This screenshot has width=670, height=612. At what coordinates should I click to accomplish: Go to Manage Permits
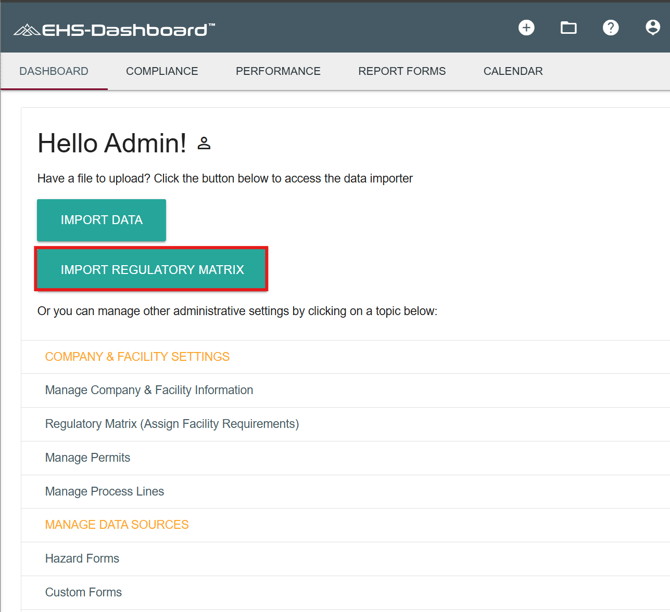pos(88,458)
